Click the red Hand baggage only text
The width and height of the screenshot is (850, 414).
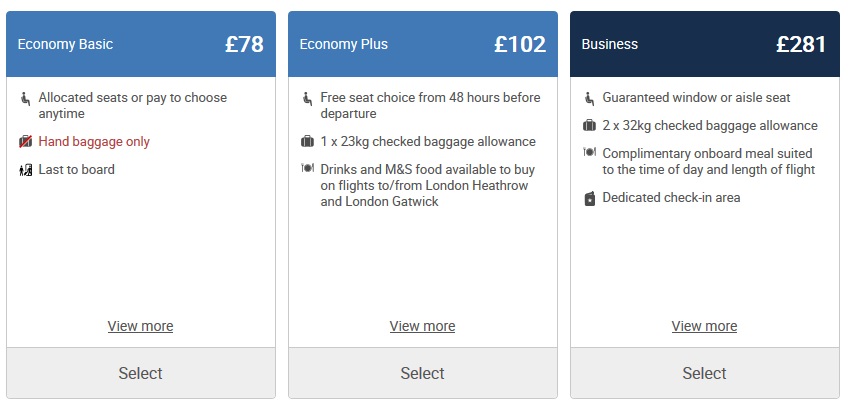click(x=94, y=142)
